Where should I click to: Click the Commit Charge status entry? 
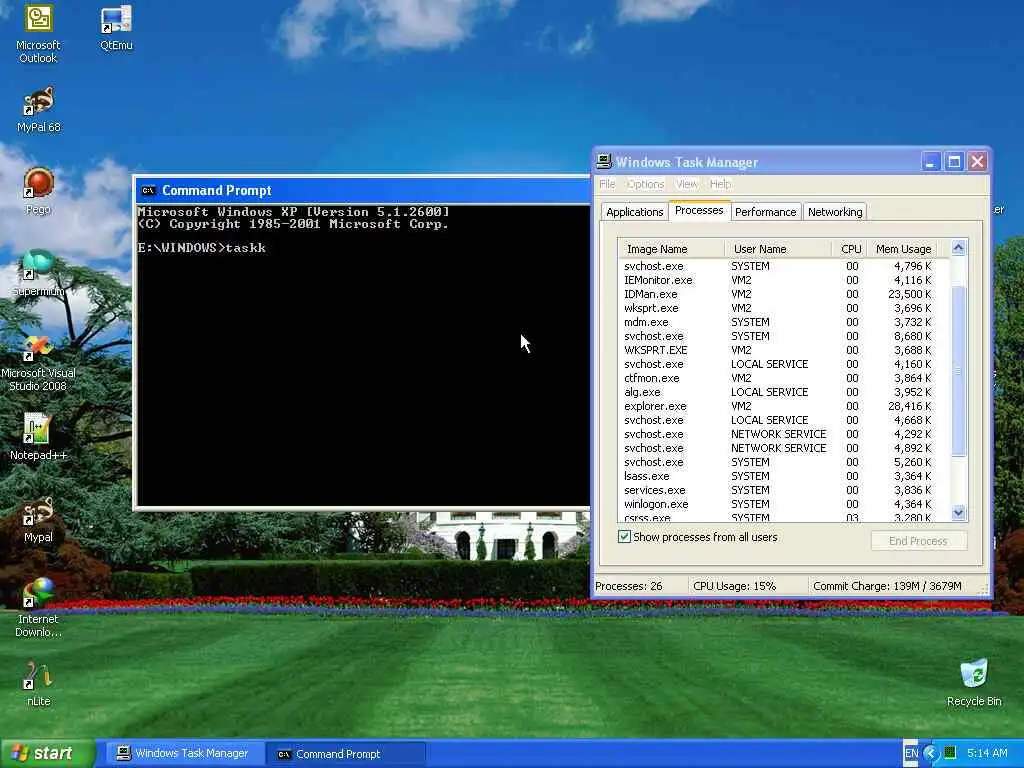point(887,586)
